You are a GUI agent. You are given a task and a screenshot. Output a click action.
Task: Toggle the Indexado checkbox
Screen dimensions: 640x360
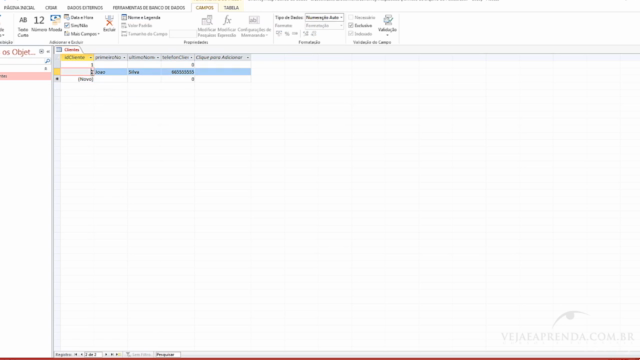pyautogui.click(x=351, y=34)
